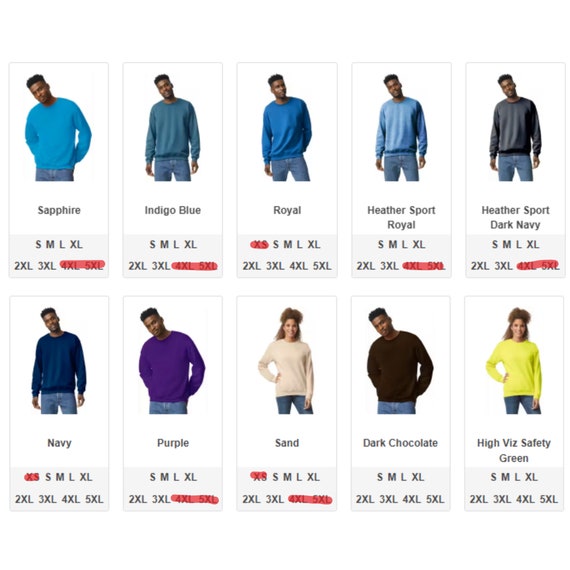Open the Navy sweatshirt thumbnail

[x=59, y=361]
